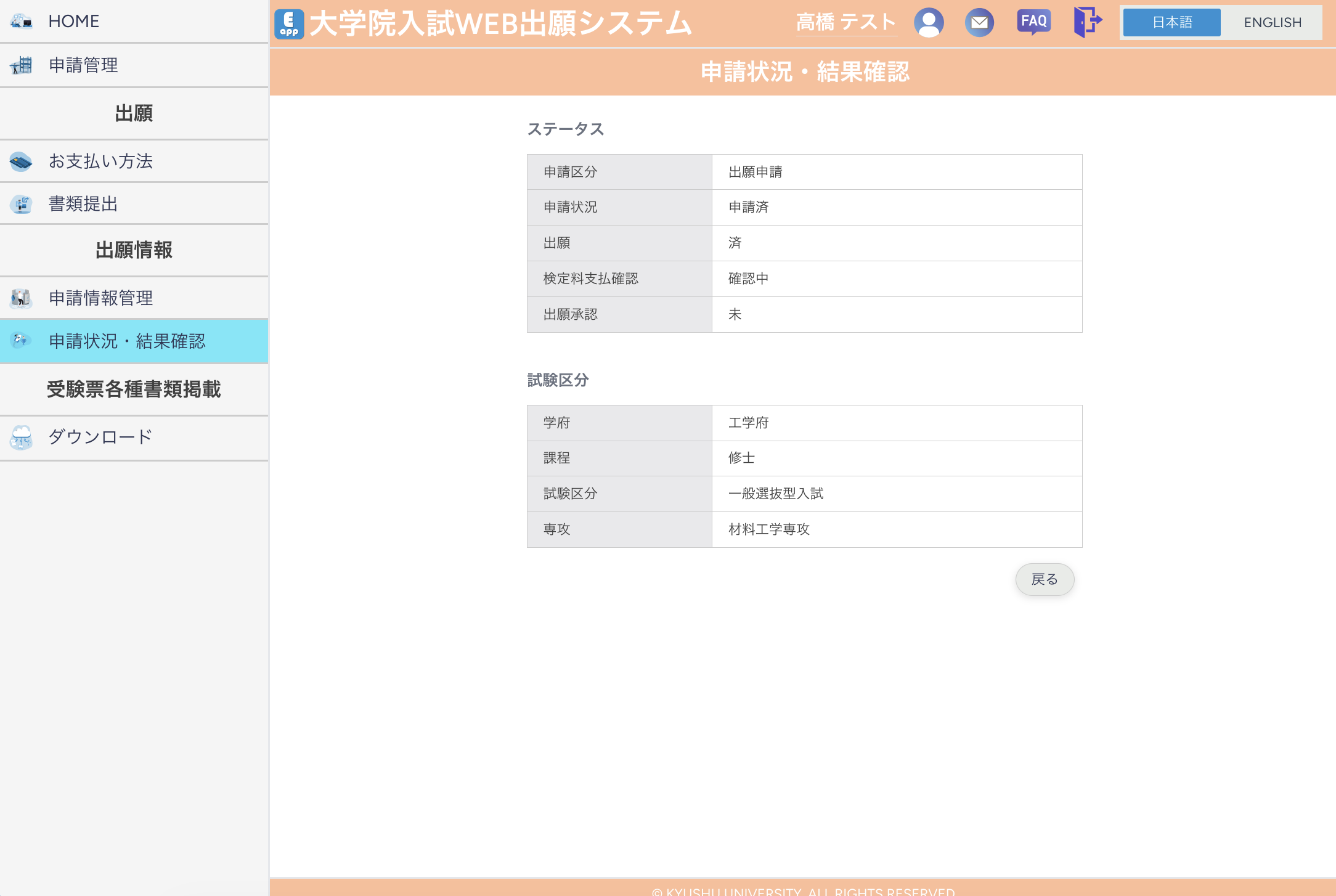Open the FAQ speech bubble icon

(1033, 22)
